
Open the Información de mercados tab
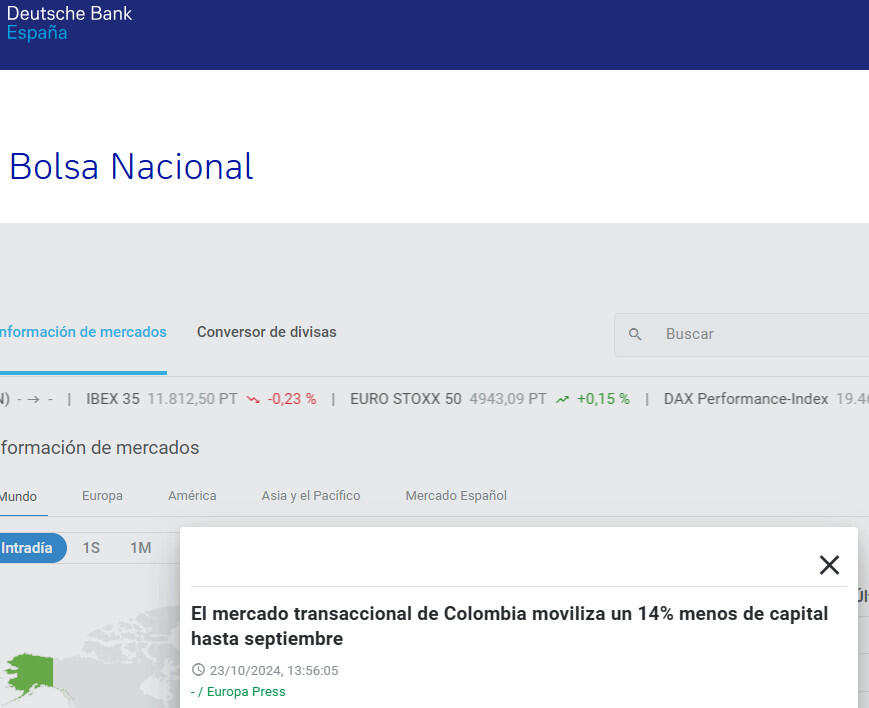tap(82, 332)
